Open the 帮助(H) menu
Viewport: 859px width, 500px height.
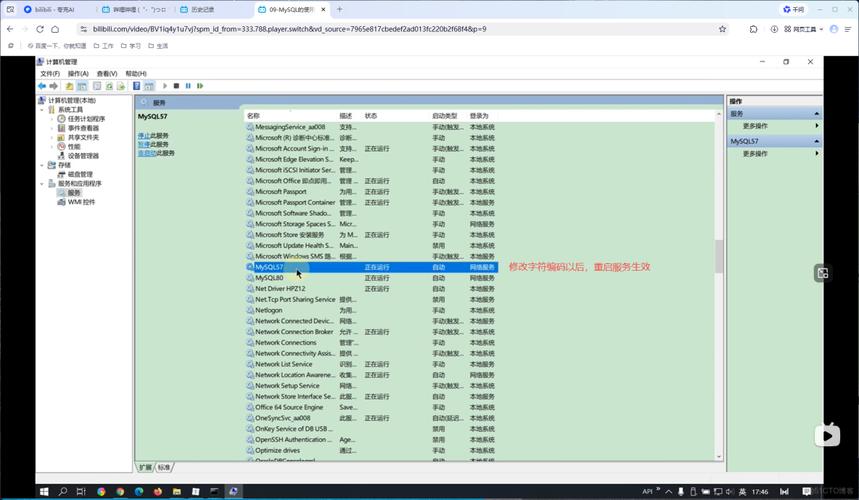coord(136,73)
